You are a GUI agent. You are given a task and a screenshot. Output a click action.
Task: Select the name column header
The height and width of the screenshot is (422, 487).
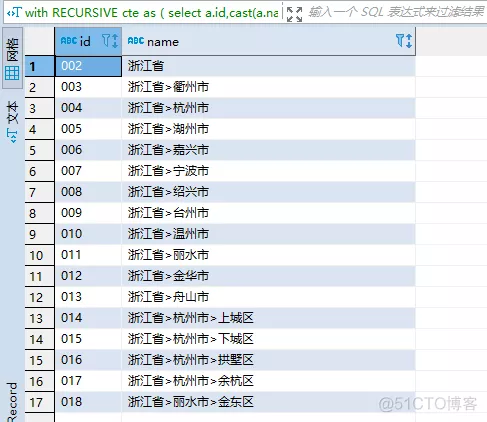coord(268,41)
